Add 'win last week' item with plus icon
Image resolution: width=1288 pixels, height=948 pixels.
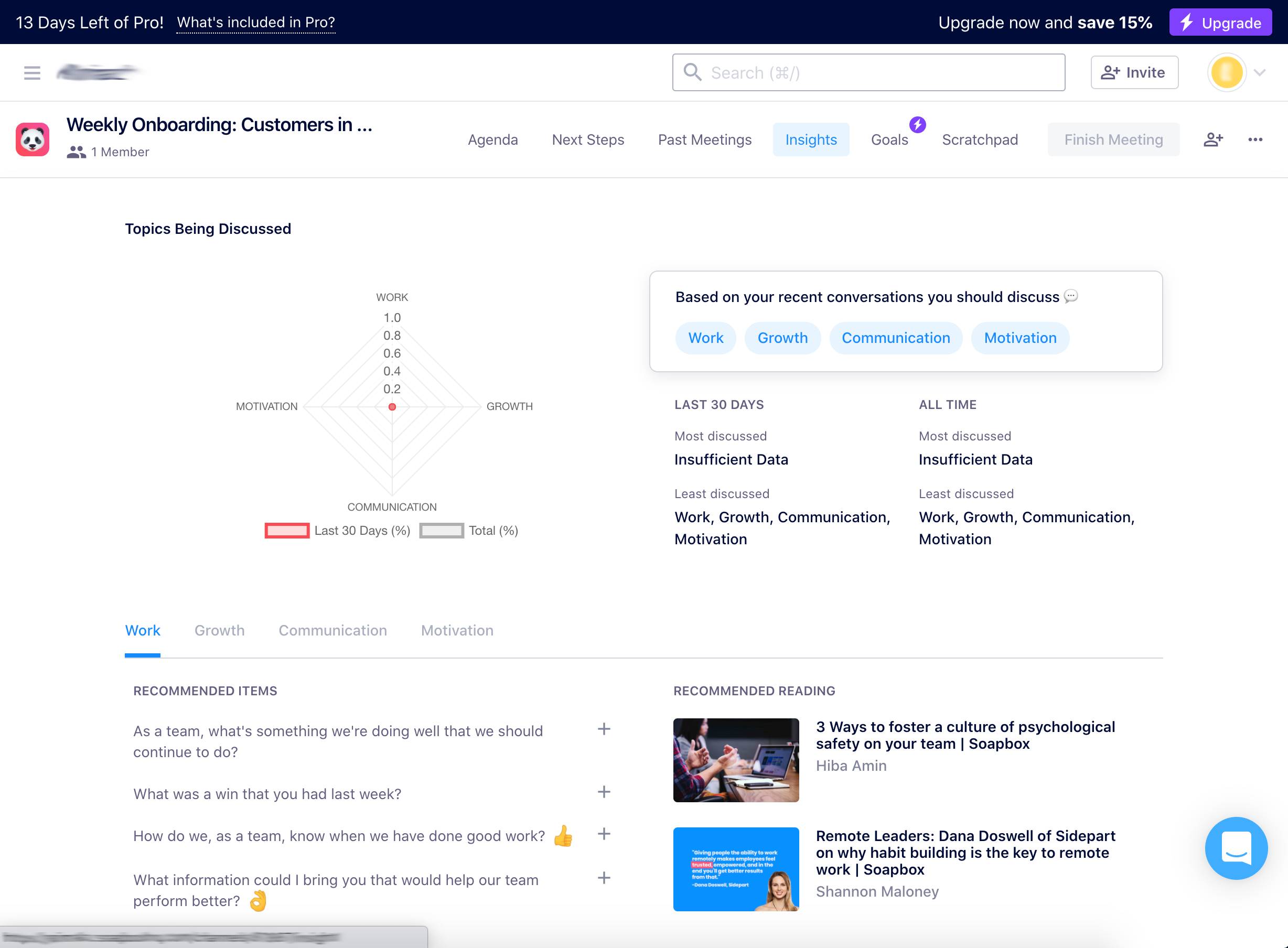tap(604, 792)
